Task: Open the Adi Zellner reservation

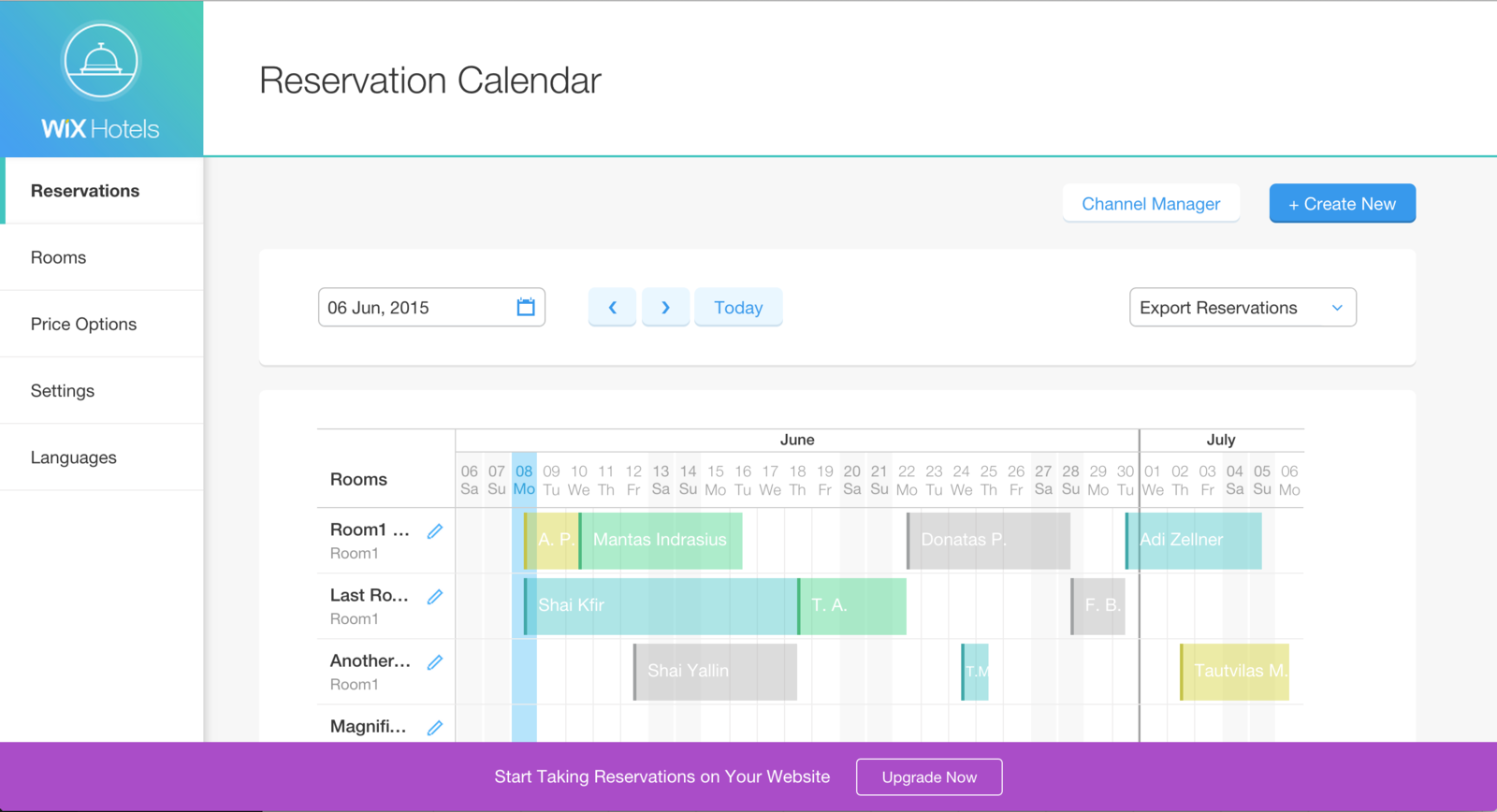Action: click(x=1193, y=541)
